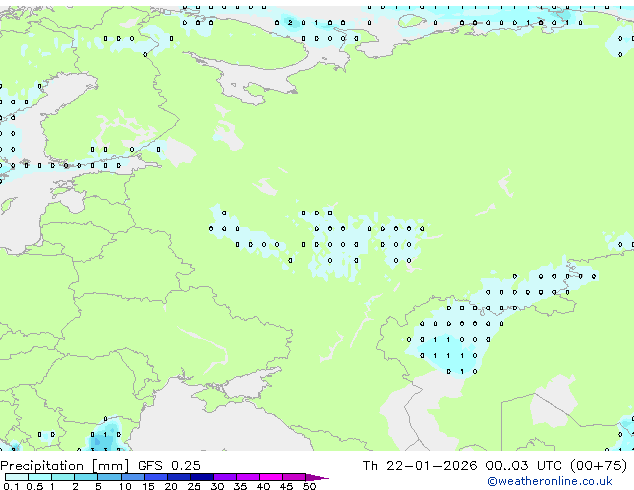Click the legend label '40'

(263, 486)
